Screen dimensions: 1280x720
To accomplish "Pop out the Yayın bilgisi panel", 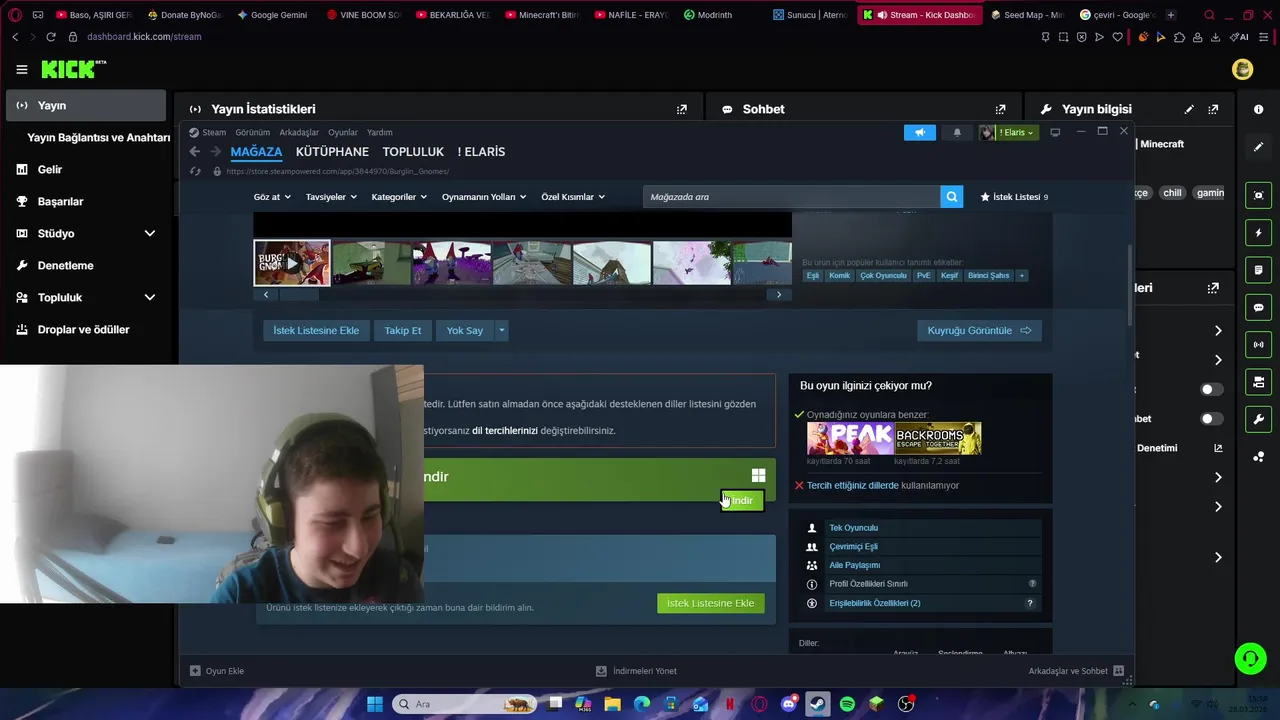I will (1213, 109).
